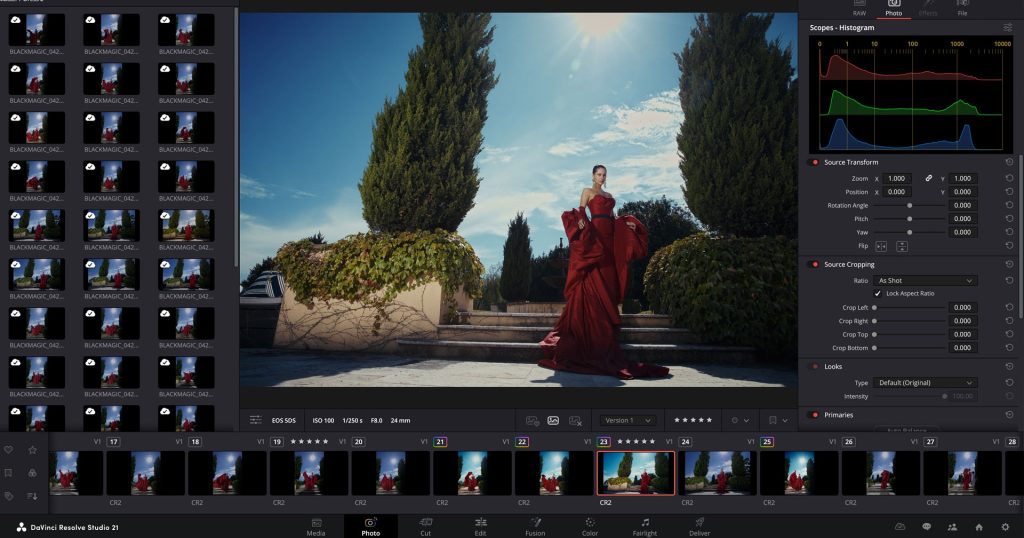Image resolution: width=1024 pixels, height=538 pixels.
Task: Select filmstrip clip number 21
Action: [472, 473]
